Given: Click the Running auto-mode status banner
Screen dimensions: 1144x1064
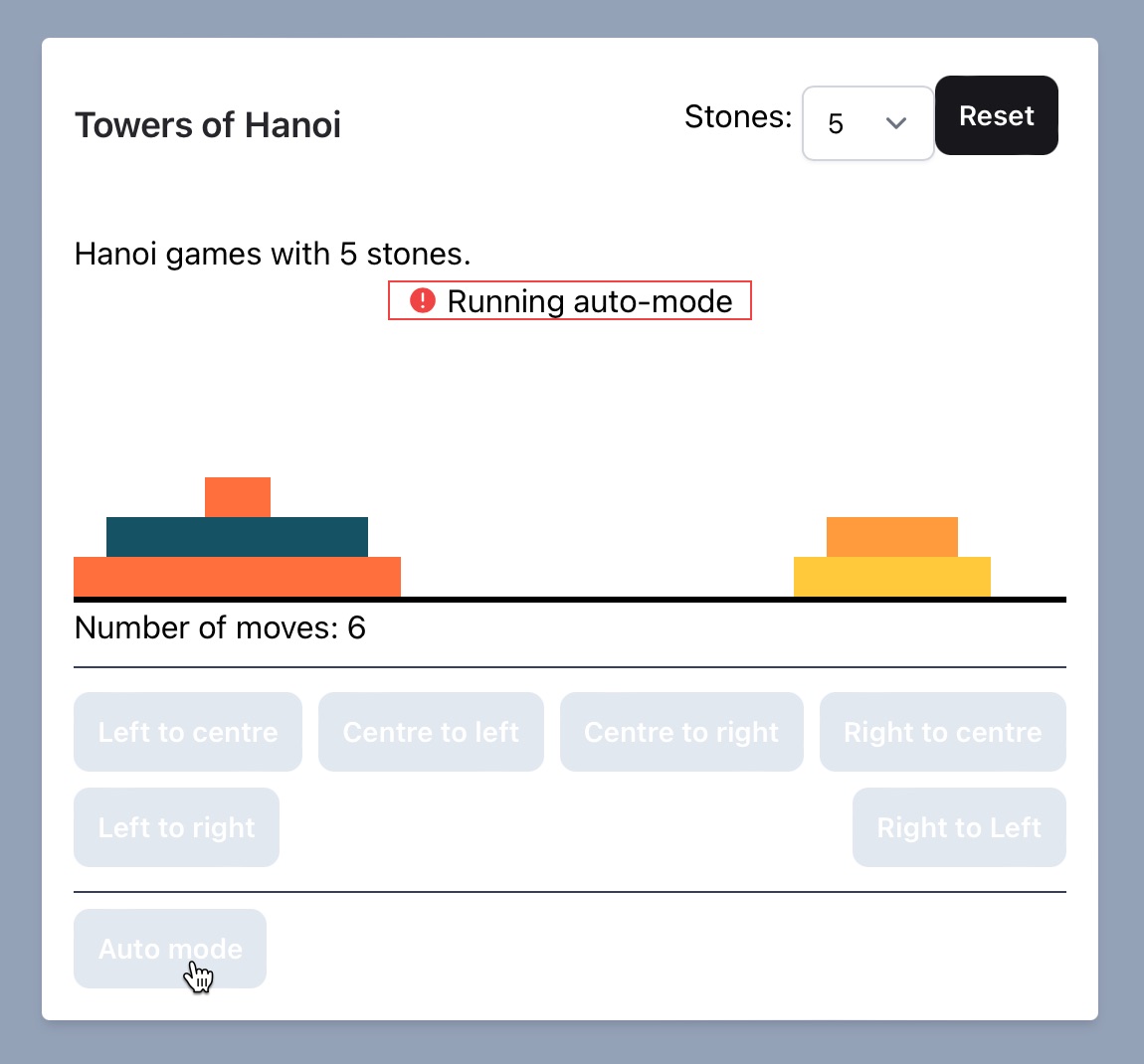Looking at the screenshot, I should 570,300.
